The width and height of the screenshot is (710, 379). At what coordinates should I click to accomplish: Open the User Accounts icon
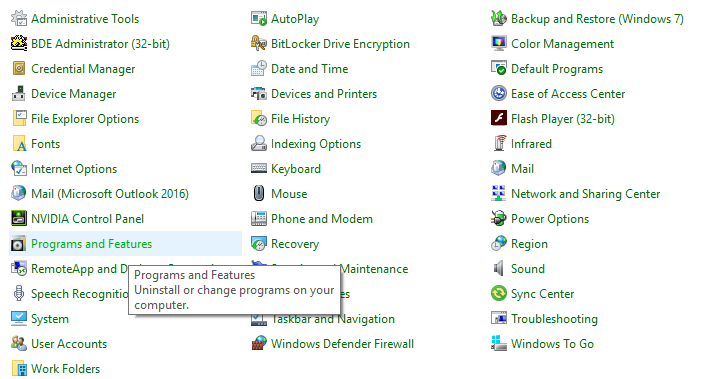(x=19, y=343)
